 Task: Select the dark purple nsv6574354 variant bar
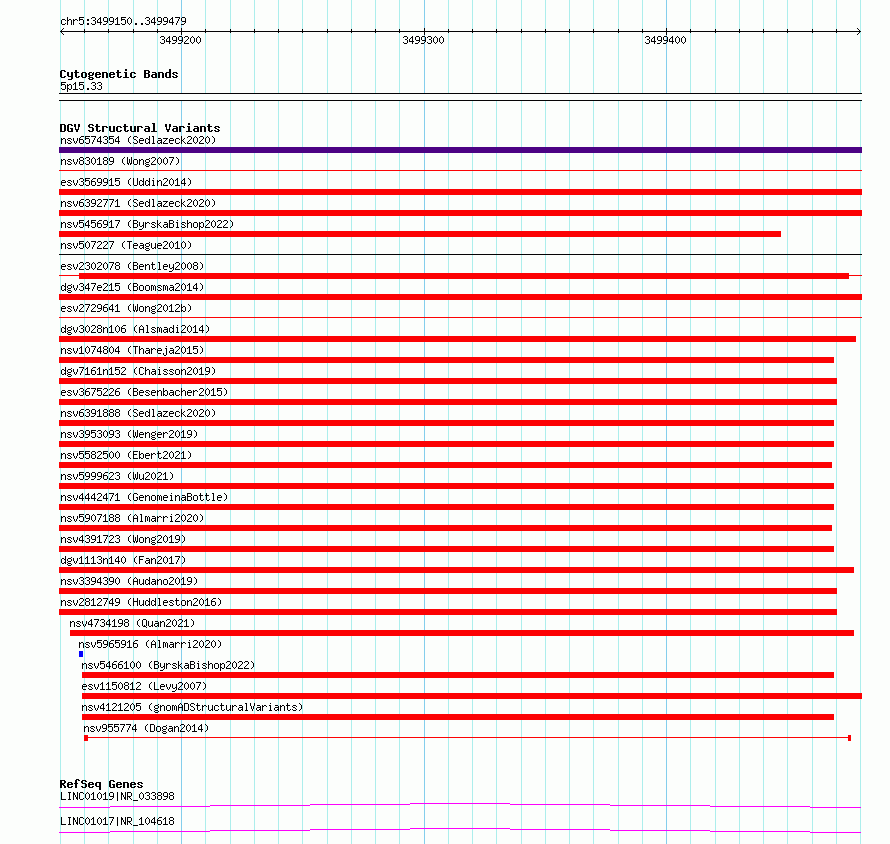pos(460,150)
